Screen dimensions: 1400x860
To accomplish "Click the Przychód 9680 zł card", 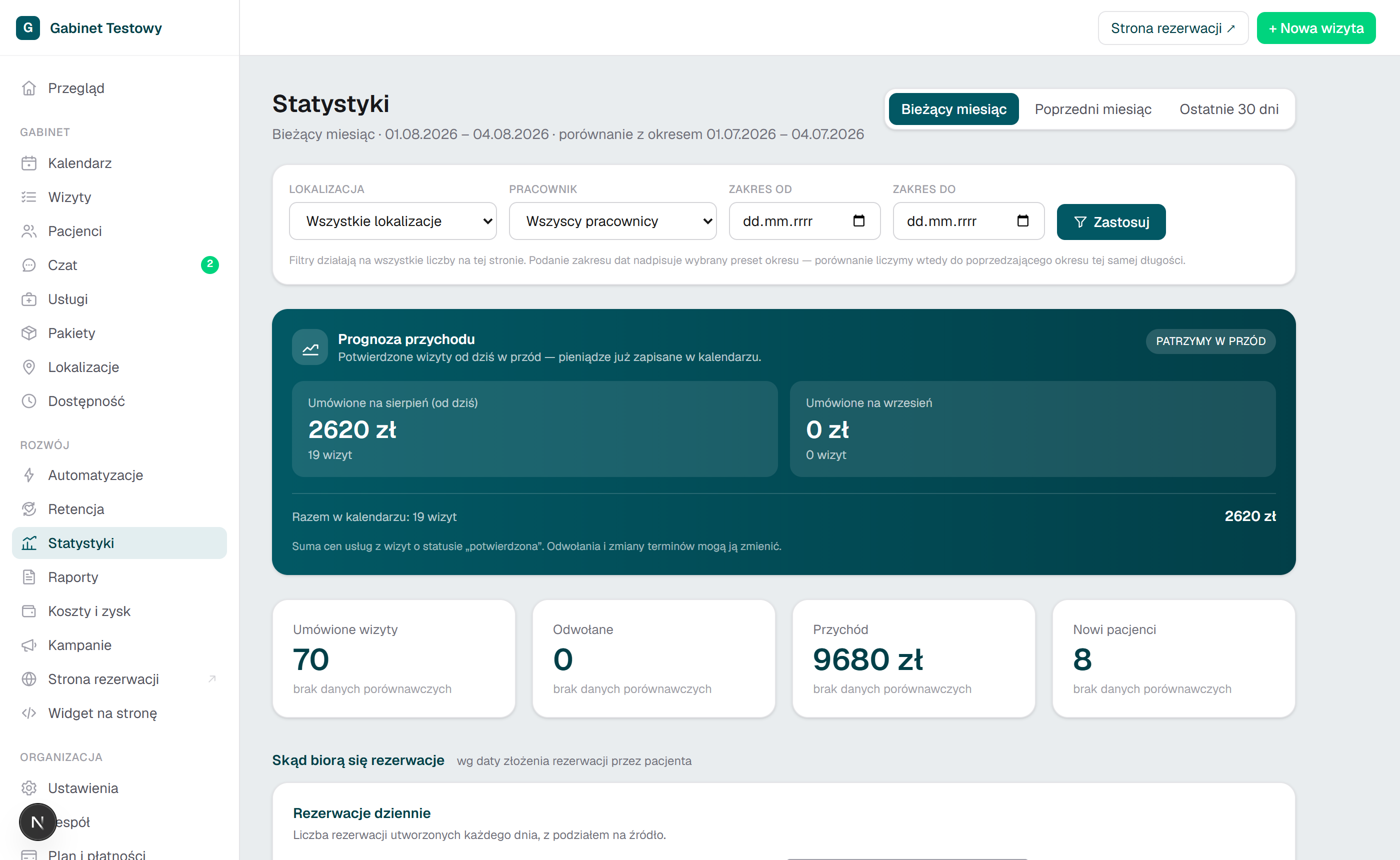I will tap(914, 658).
